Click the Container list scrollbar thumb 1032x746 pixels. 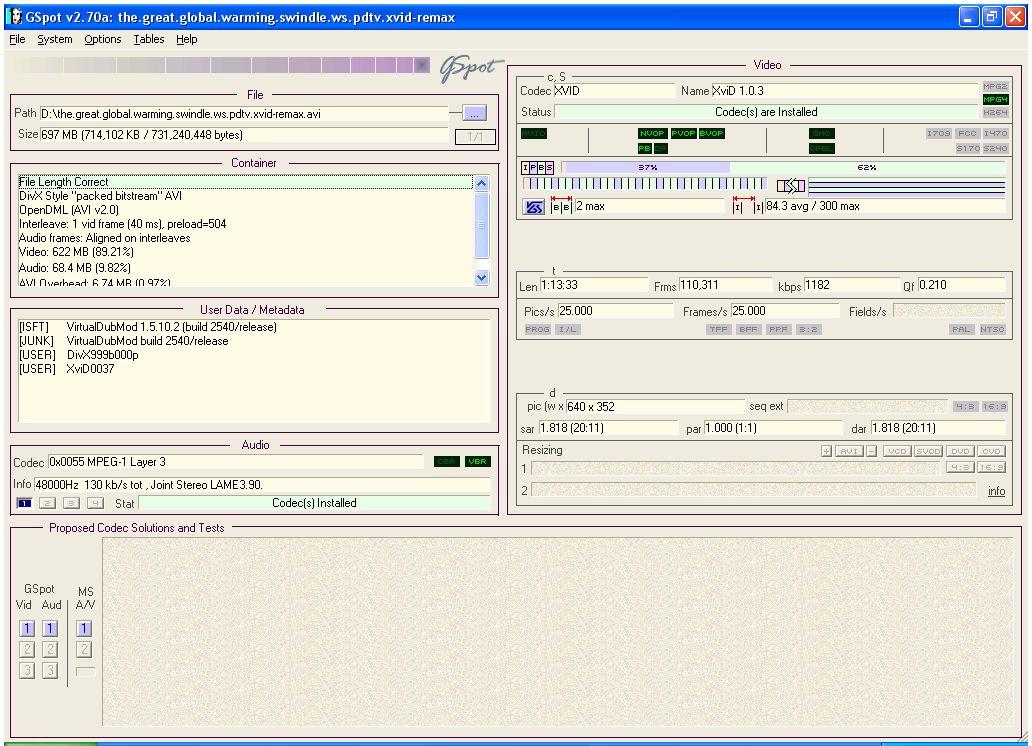482,225
